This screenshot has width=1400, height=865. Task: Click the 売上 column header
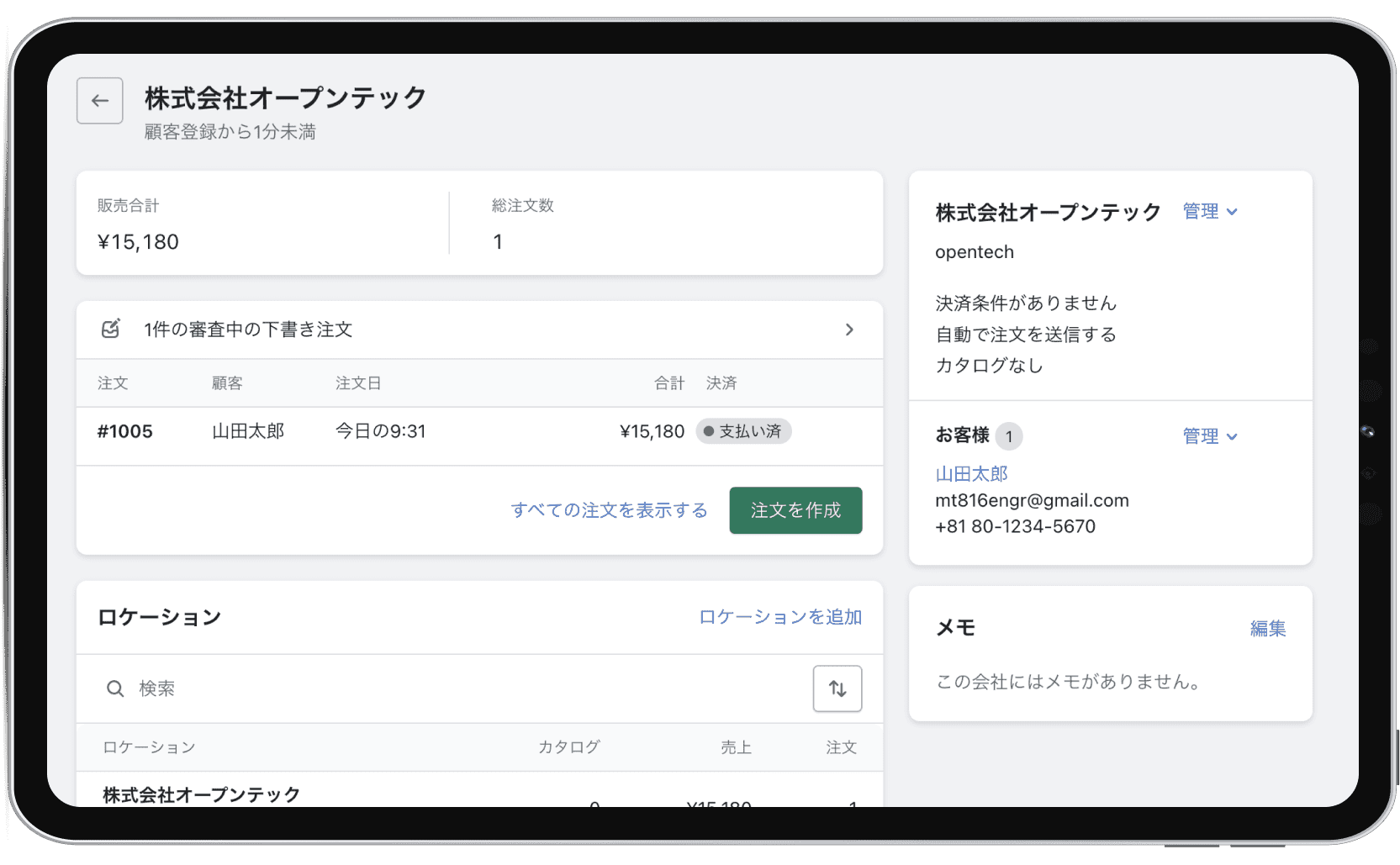(x=736, y=747)
